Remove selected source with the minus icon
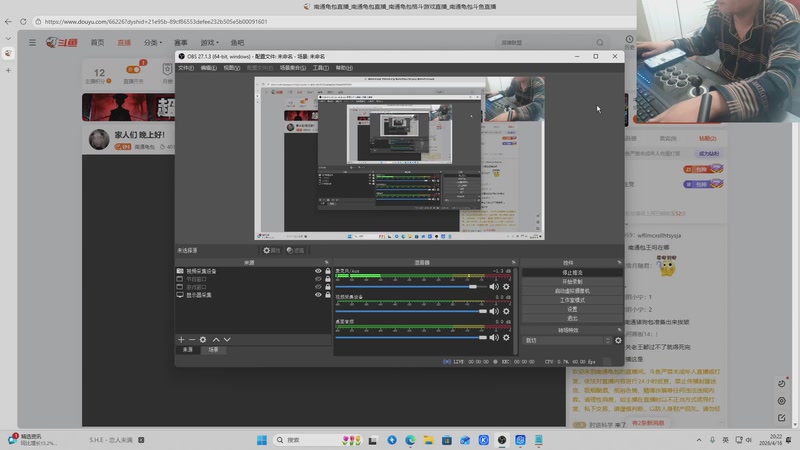 [192, 339]
